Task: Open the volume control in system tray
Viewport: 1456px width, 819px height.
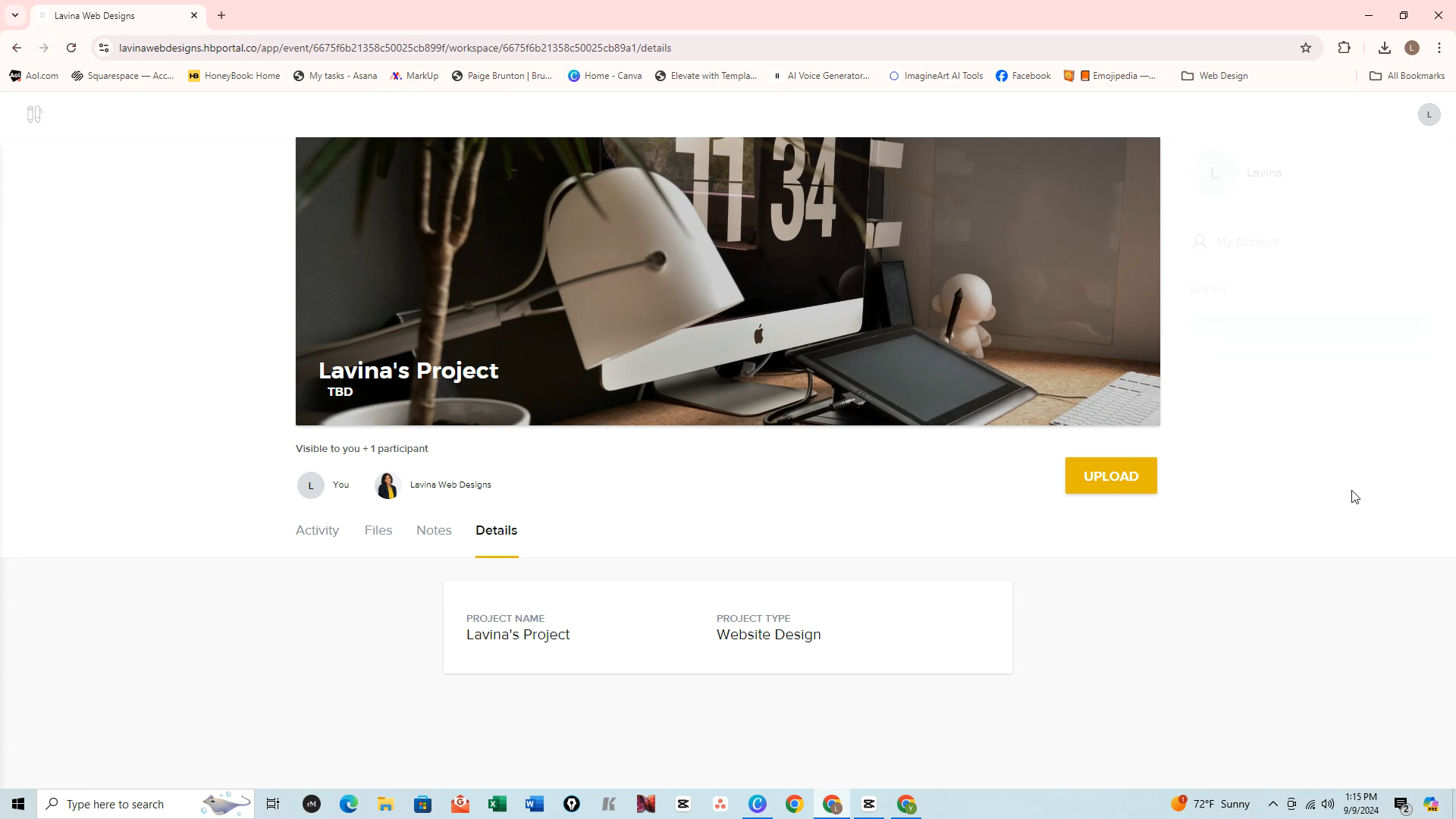Action: point(1328,804)
